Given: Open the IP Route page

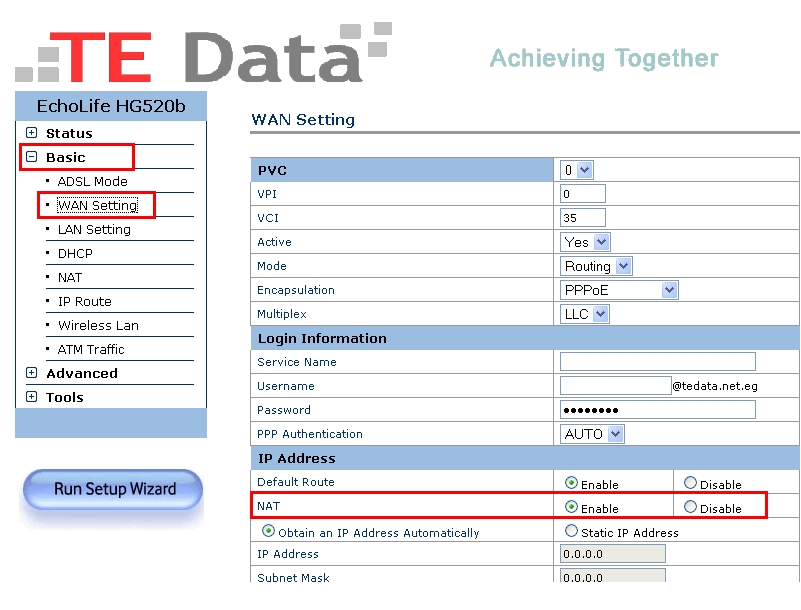Looking at the screenshot, I should 84,301.
